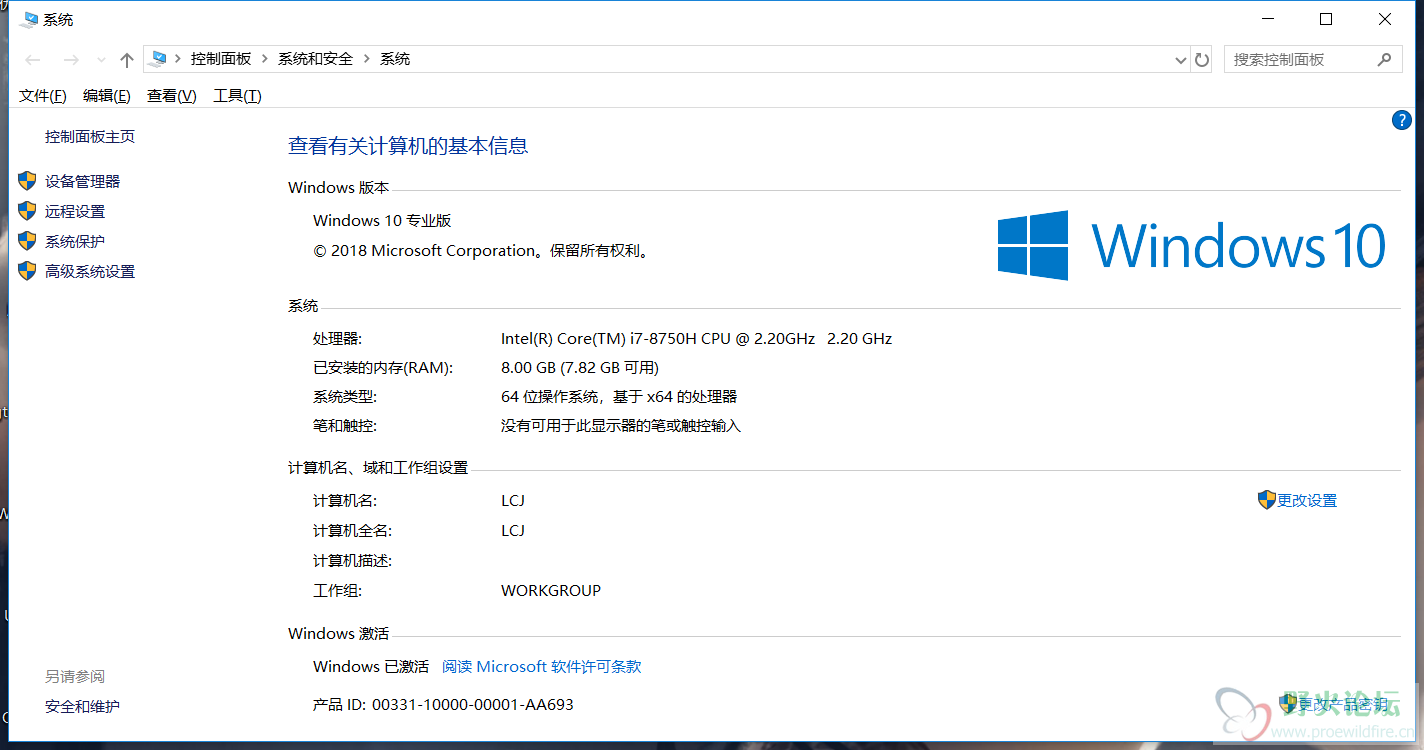Screen dimensions: 1424x750
Task: Click the shield icon beside 高级系统设置
Action: 27,271
